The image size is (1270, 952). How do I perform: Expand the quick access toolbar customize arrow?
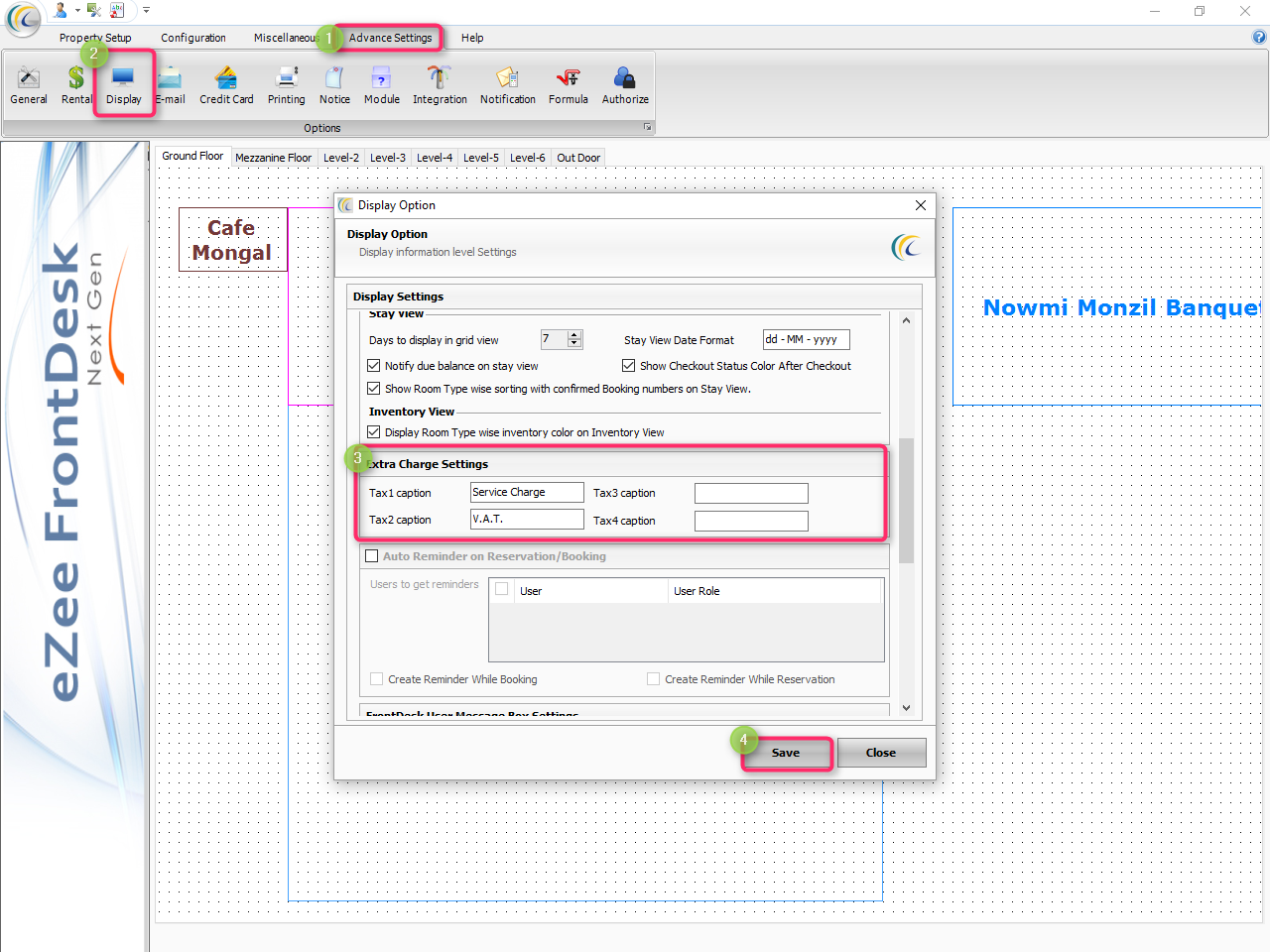146,10
